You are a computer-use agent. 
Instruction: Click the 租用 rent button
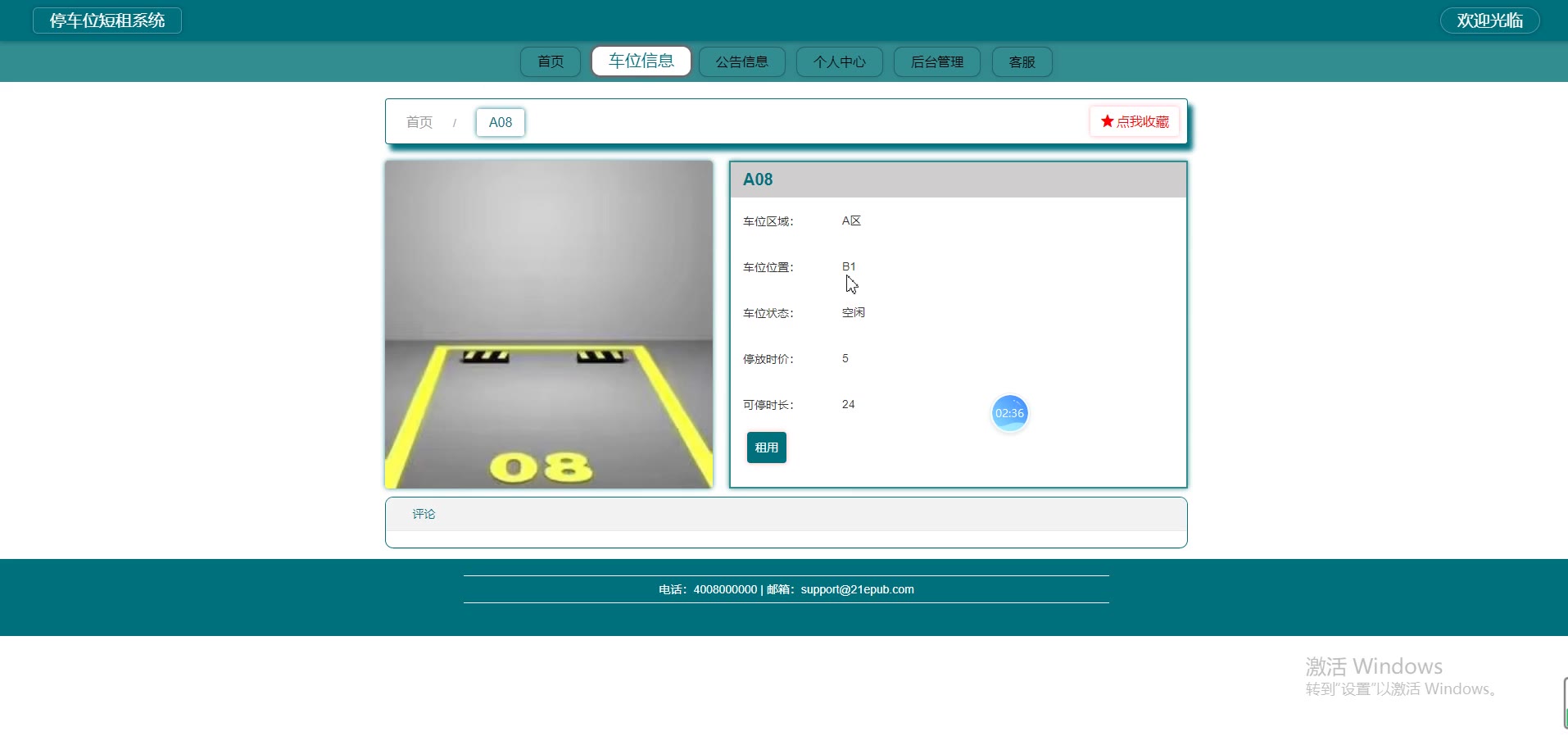click(767, 448)
